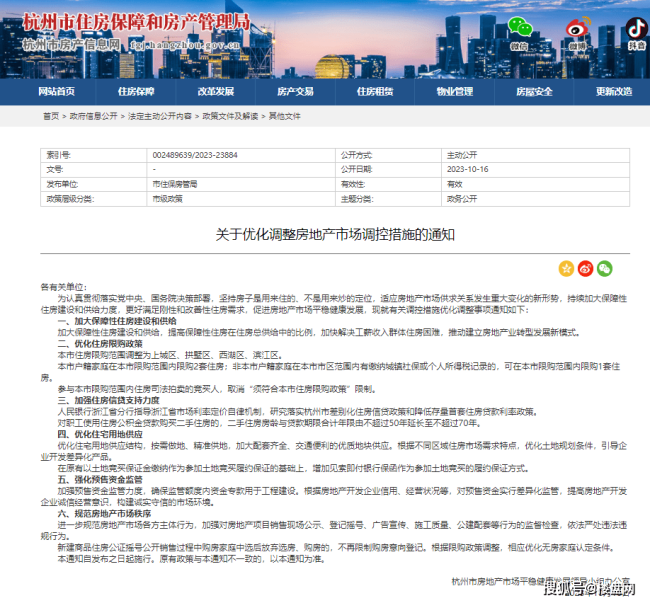
Task: Go to 网站首页 in navigation bar
Action: pos(56,92)
